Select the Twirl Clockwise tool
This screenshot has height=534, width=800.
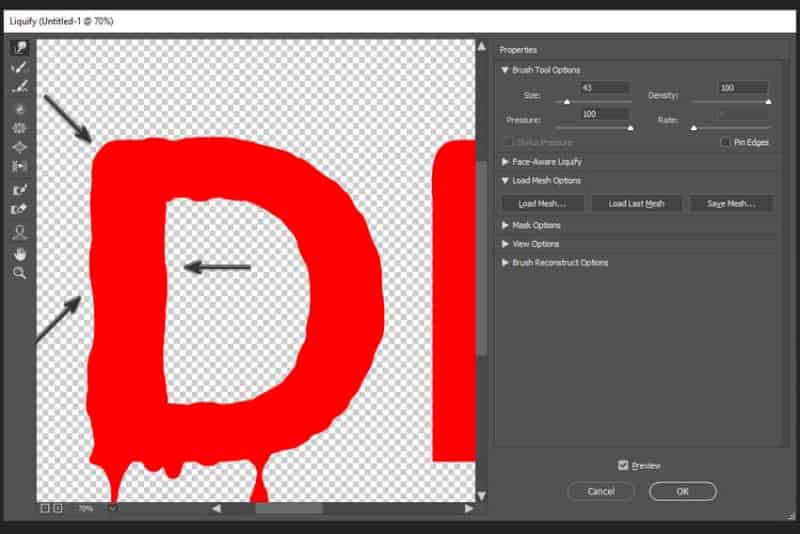(20, 109)
